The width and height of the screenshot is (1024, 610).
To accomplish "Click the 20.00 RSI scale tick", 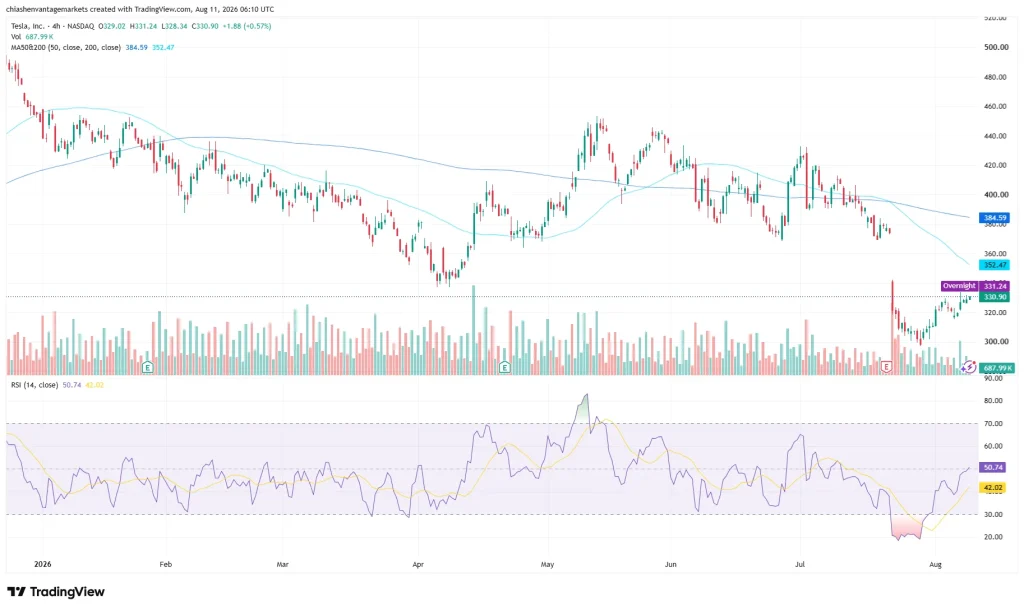I will [x=993, y=537].
